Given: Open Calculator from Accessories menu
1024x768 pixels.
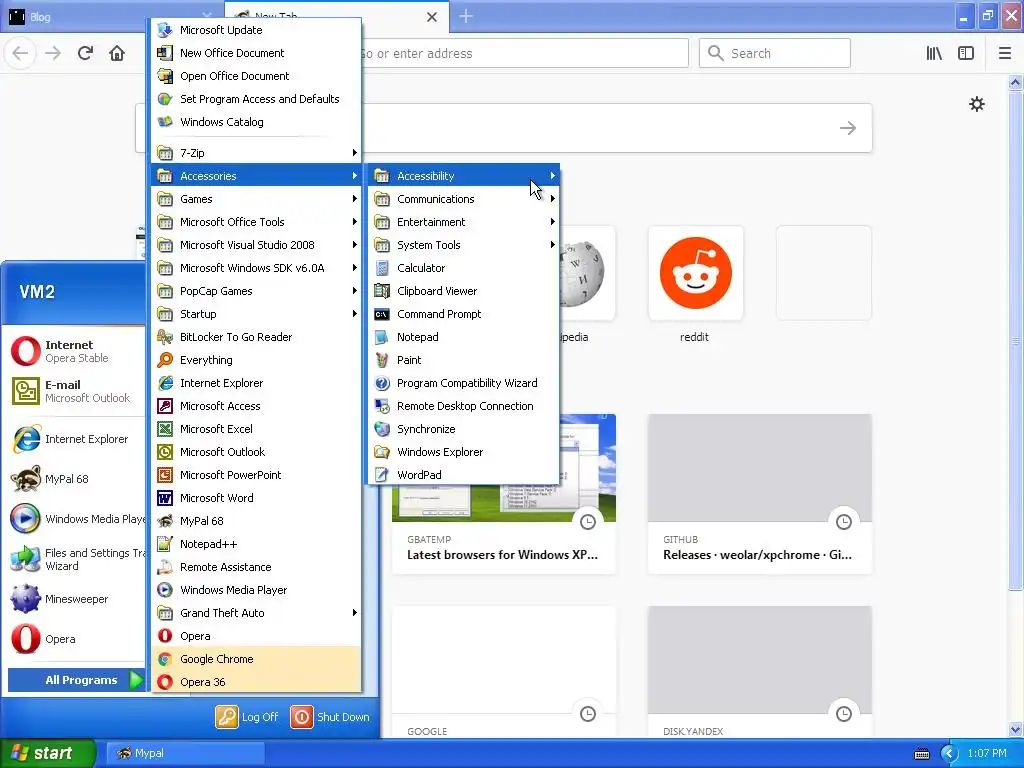Looking at the screenshot, I should [464, 268].
